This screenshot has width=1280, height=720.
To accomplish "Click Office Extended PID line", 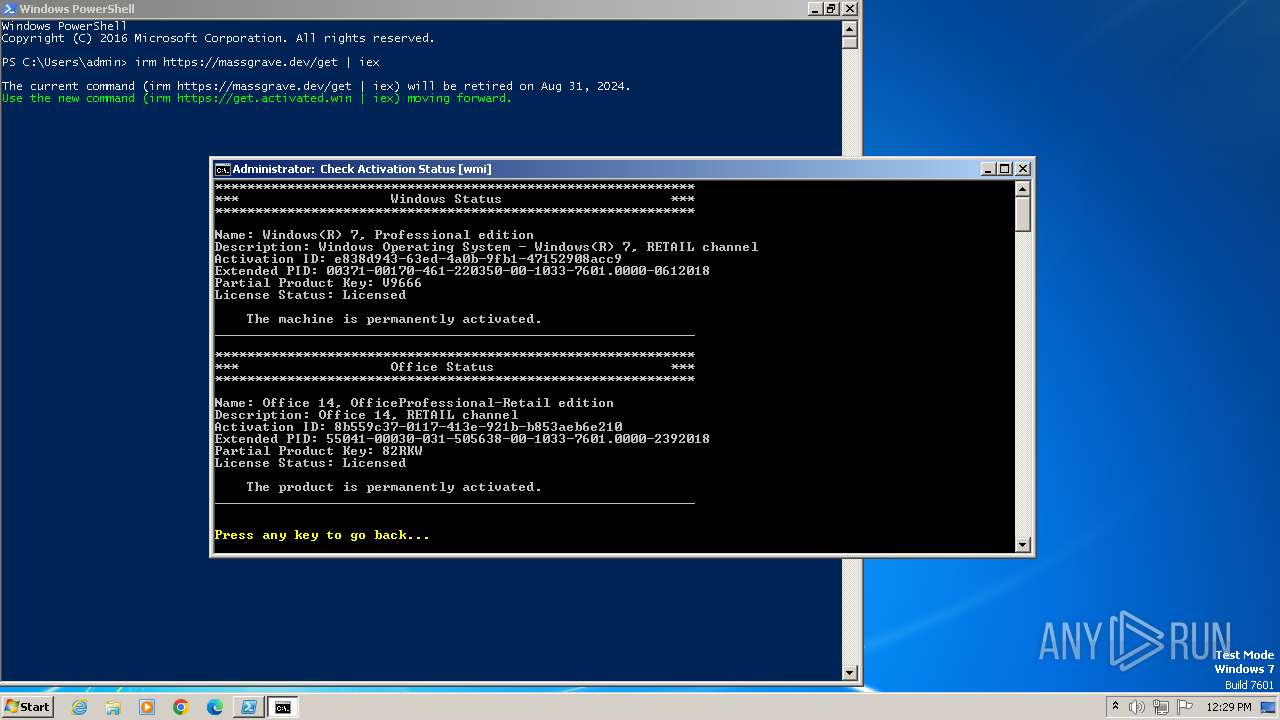I will (462, 439).
